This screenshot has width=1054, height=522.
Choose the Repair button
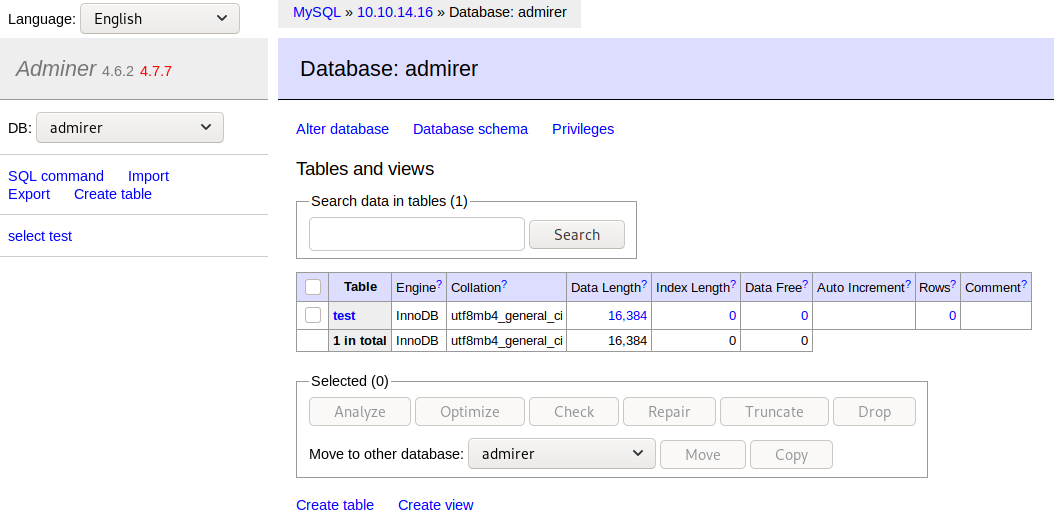[670, 412]
